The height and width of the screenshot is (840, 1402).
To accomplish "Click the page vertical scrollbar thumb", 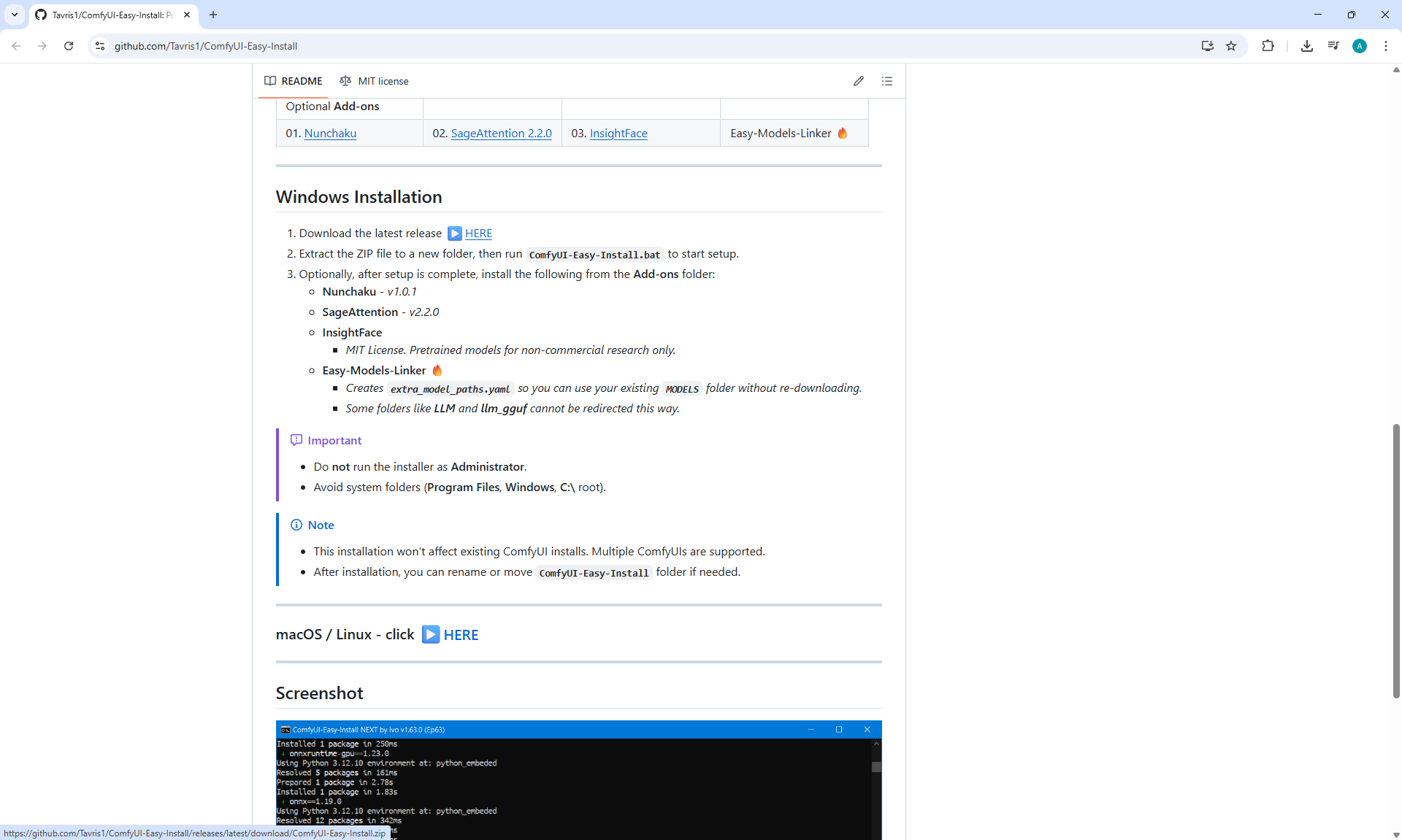I will tap(1396, 560).
